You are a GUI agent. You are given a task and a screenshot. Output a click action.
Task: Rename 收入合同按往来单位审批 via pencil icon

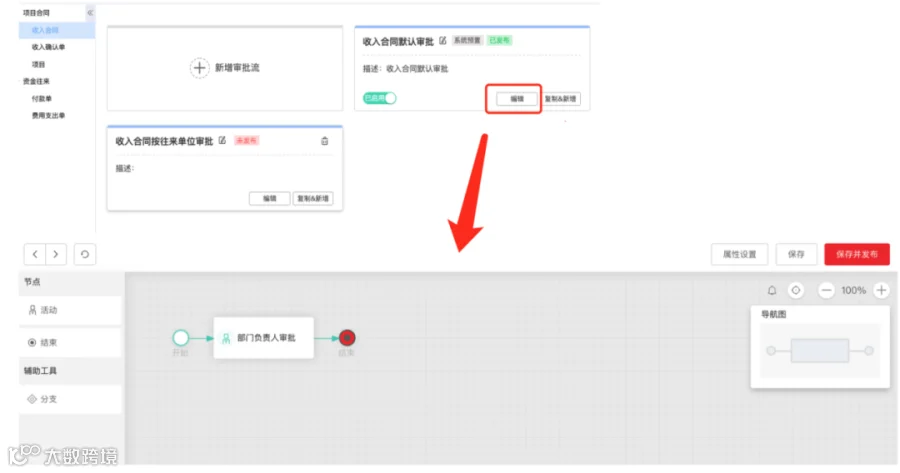[x=222, y=140]
